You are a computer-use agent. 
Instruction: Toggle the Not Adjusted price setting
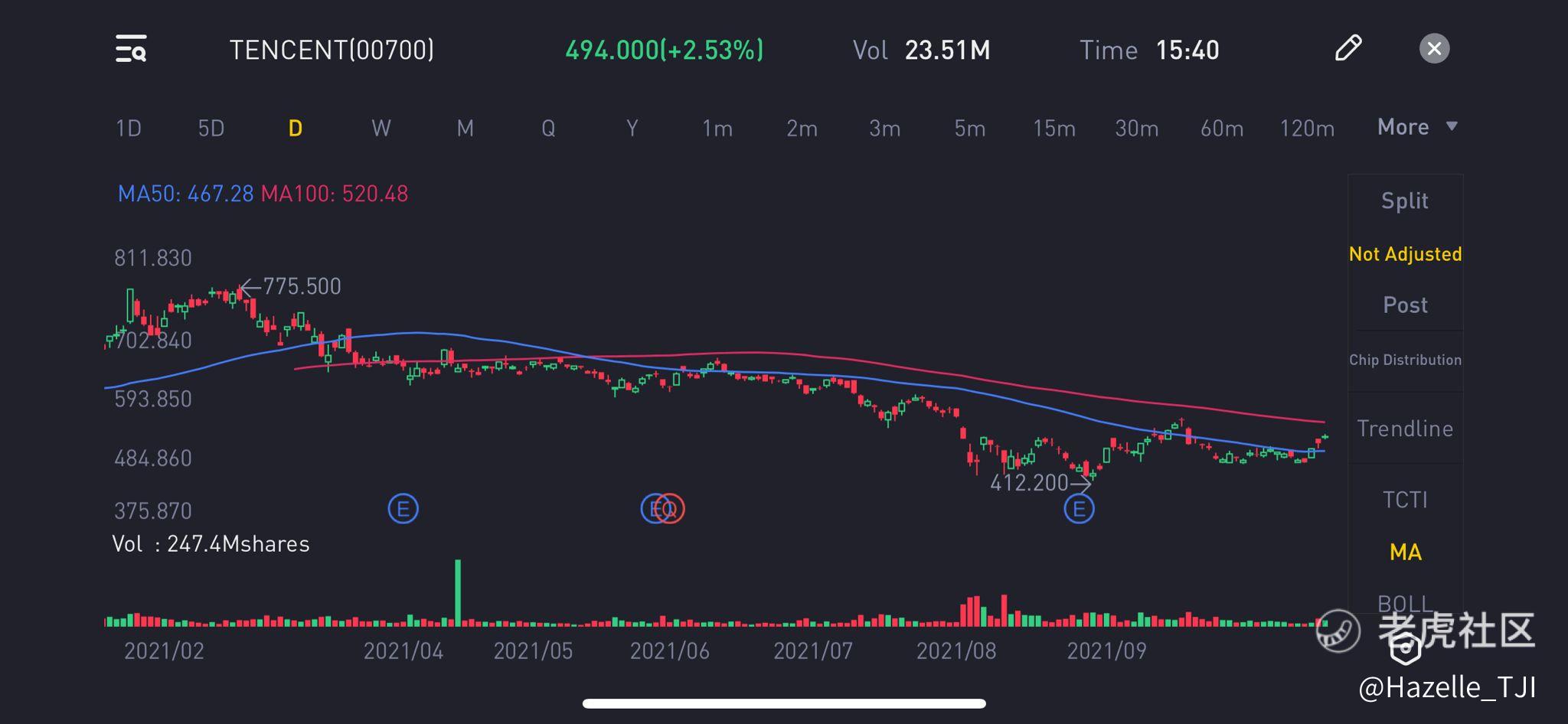tap(1406, 254)
